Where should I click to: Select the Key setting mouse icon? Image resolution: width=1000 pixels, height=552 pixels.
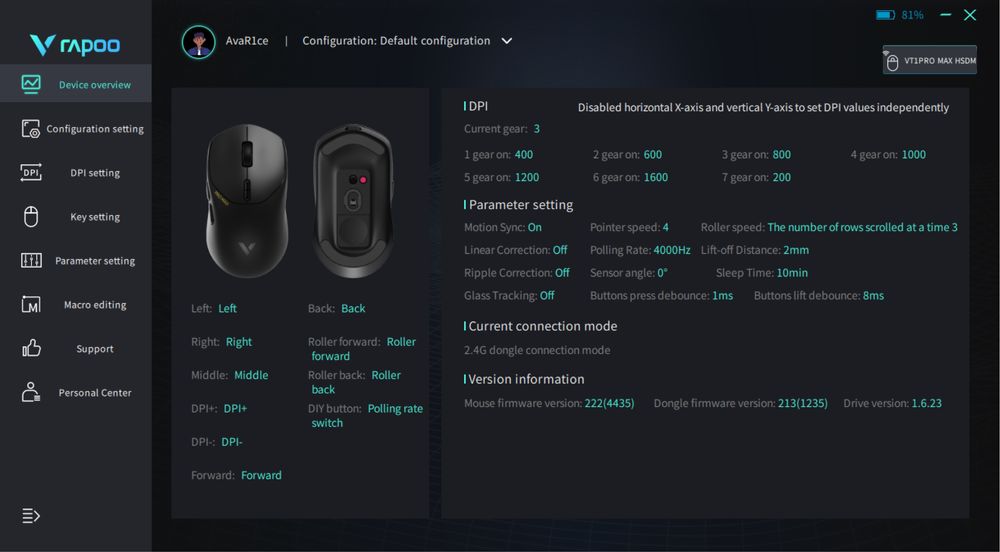(x=31, y=216)
